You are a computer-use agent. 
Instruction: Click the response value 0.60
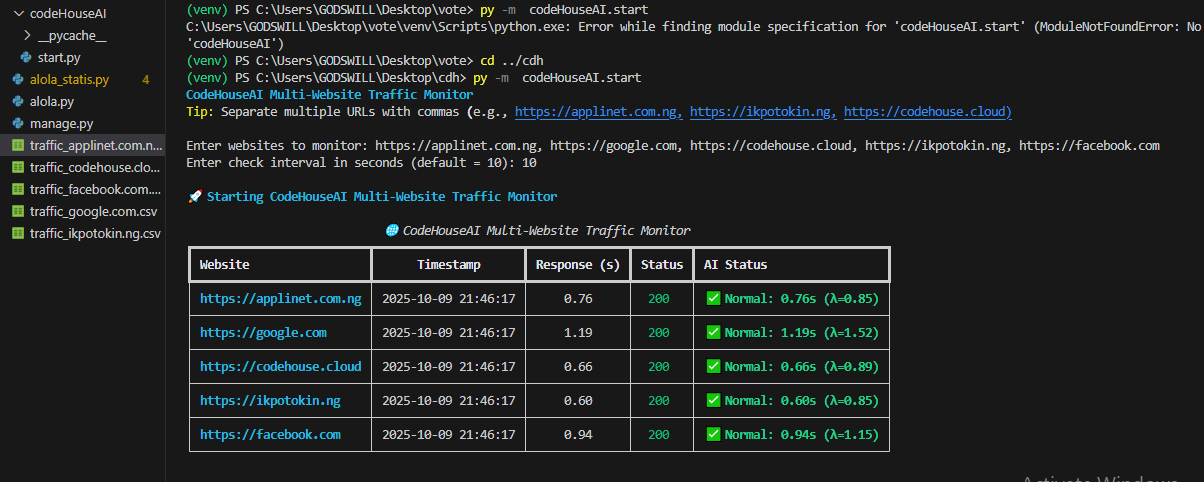click(x=578, y=400)
